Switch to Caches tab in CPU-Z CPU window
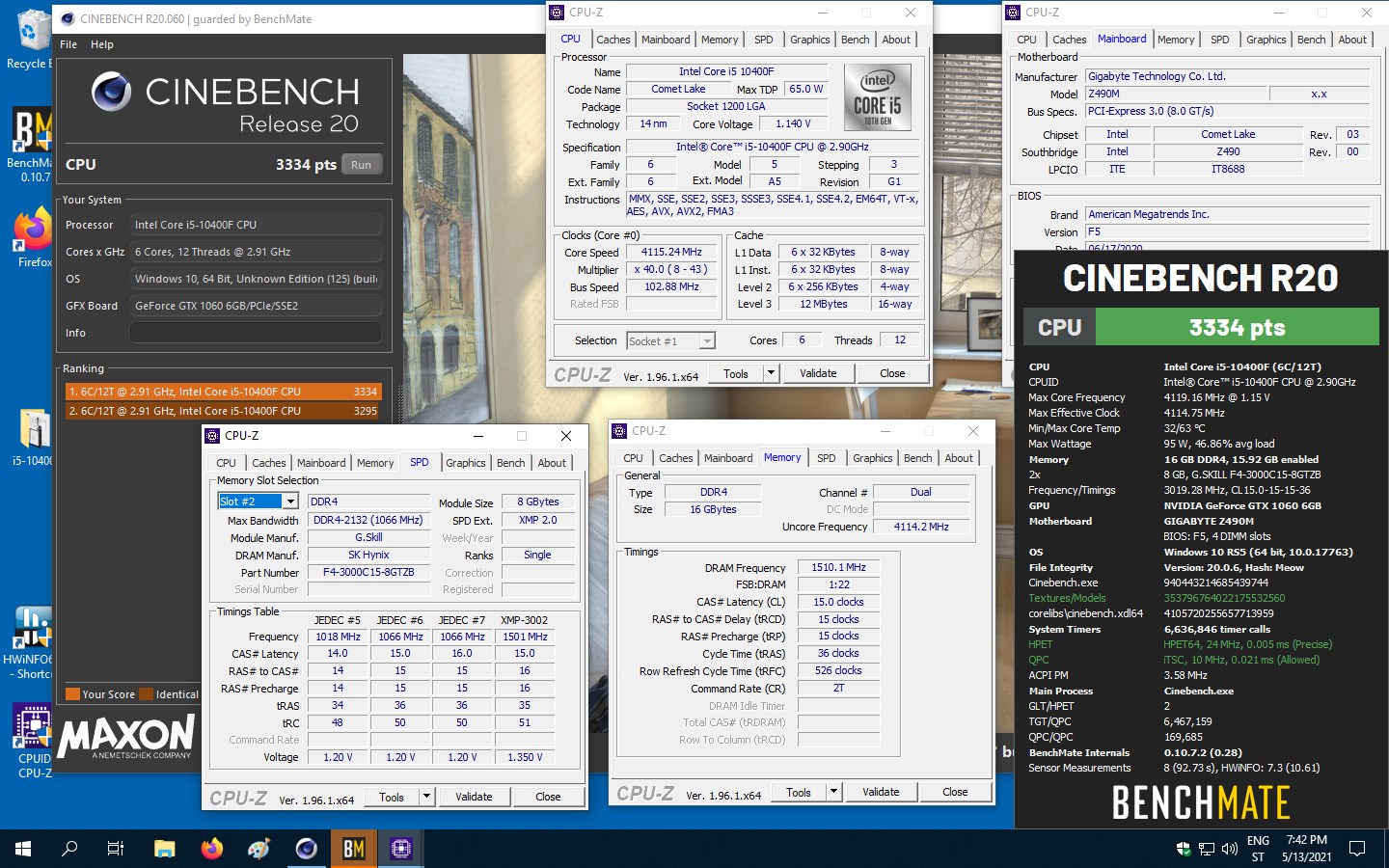The image size is (1389, 868). coord(613,40)
